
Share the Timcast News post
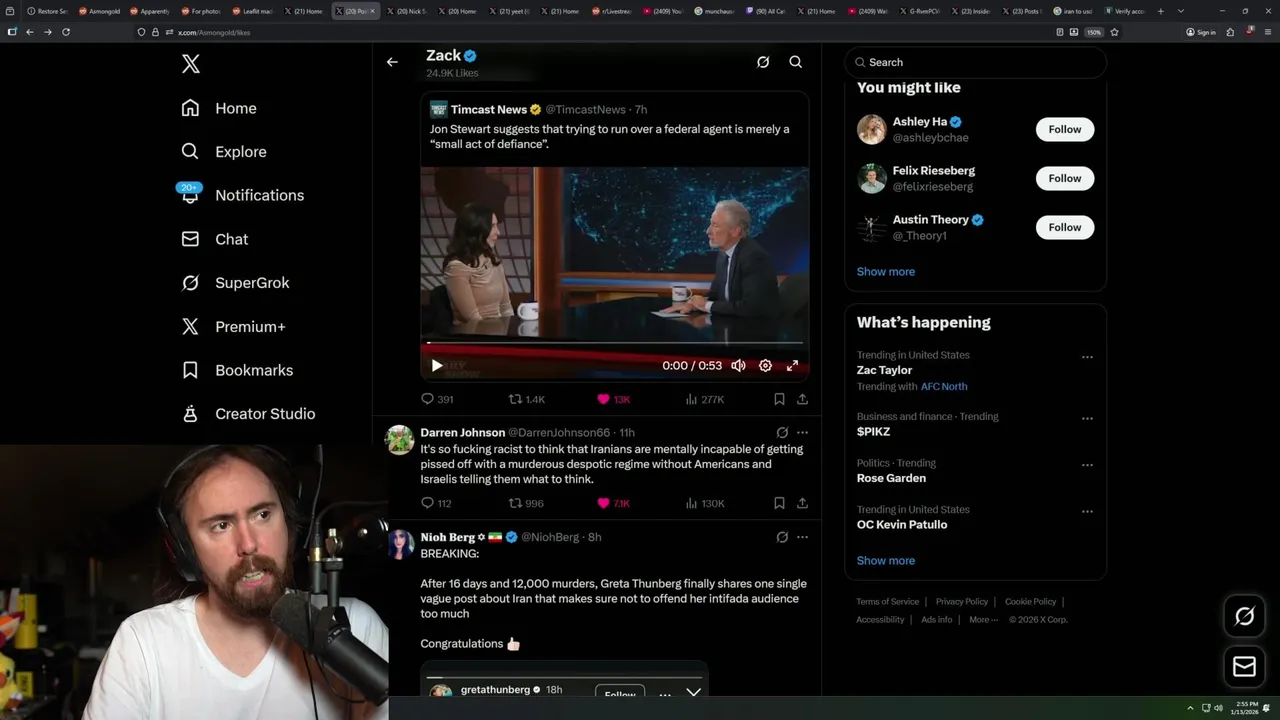tap(802, 399)
